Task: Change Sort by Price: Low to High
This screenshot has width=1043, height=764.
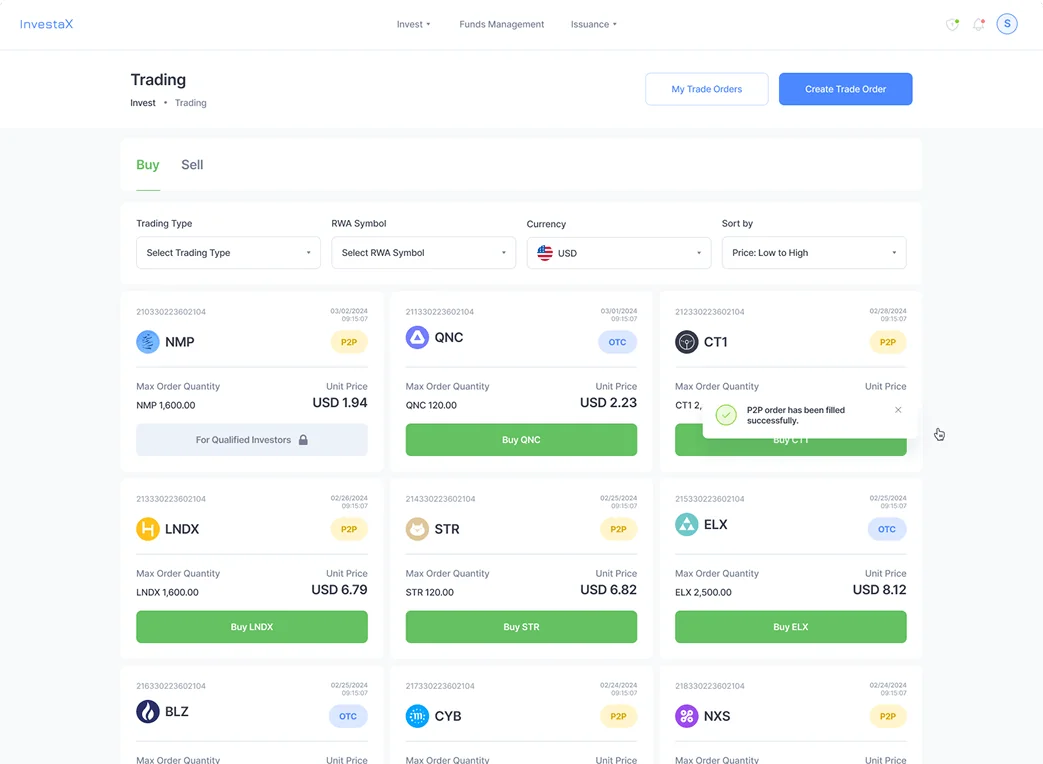Action: tap(813, 253)
